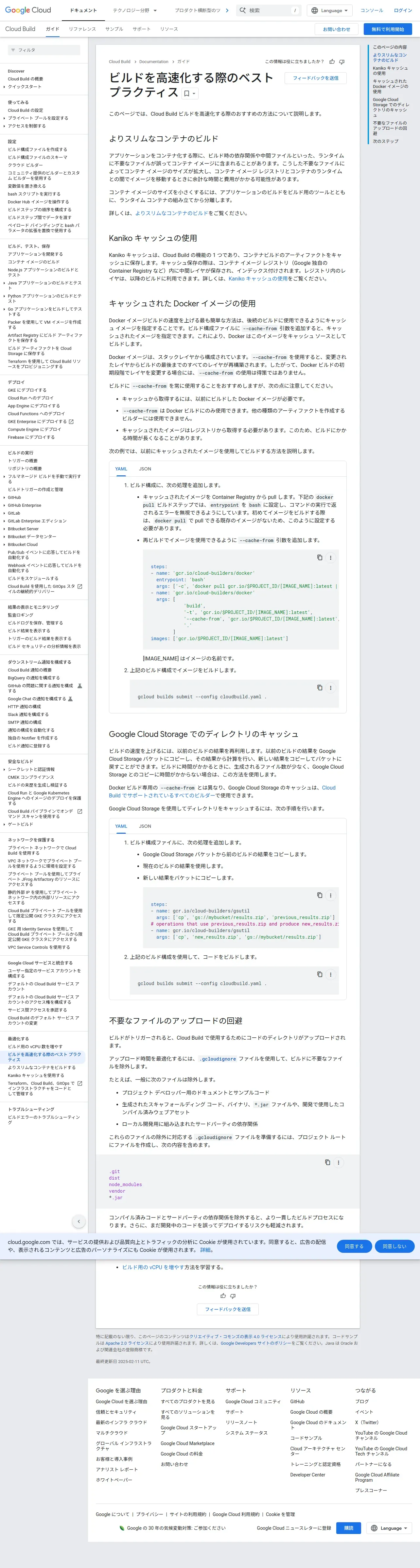Click the 購読 newsletter button
This screenshot has width=420, height=1568.
click(349, 1528)
